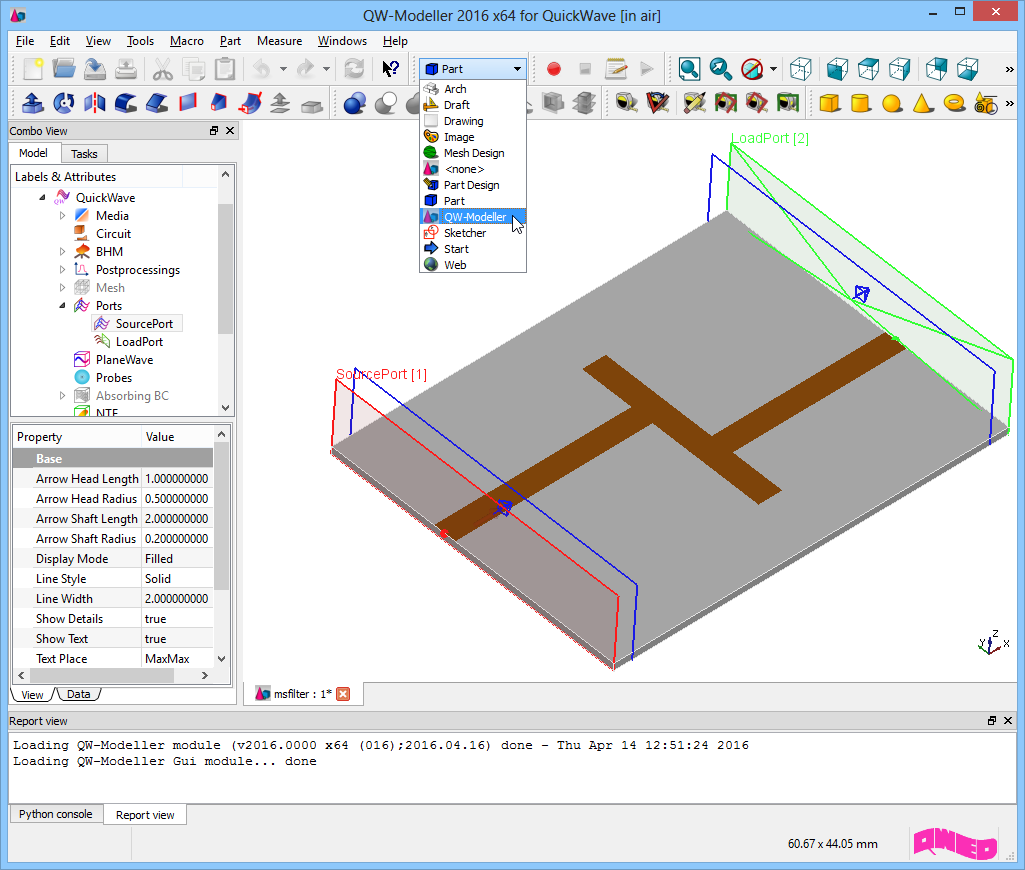
Task: Select PlaneWave in the tree
Action: 124,360
